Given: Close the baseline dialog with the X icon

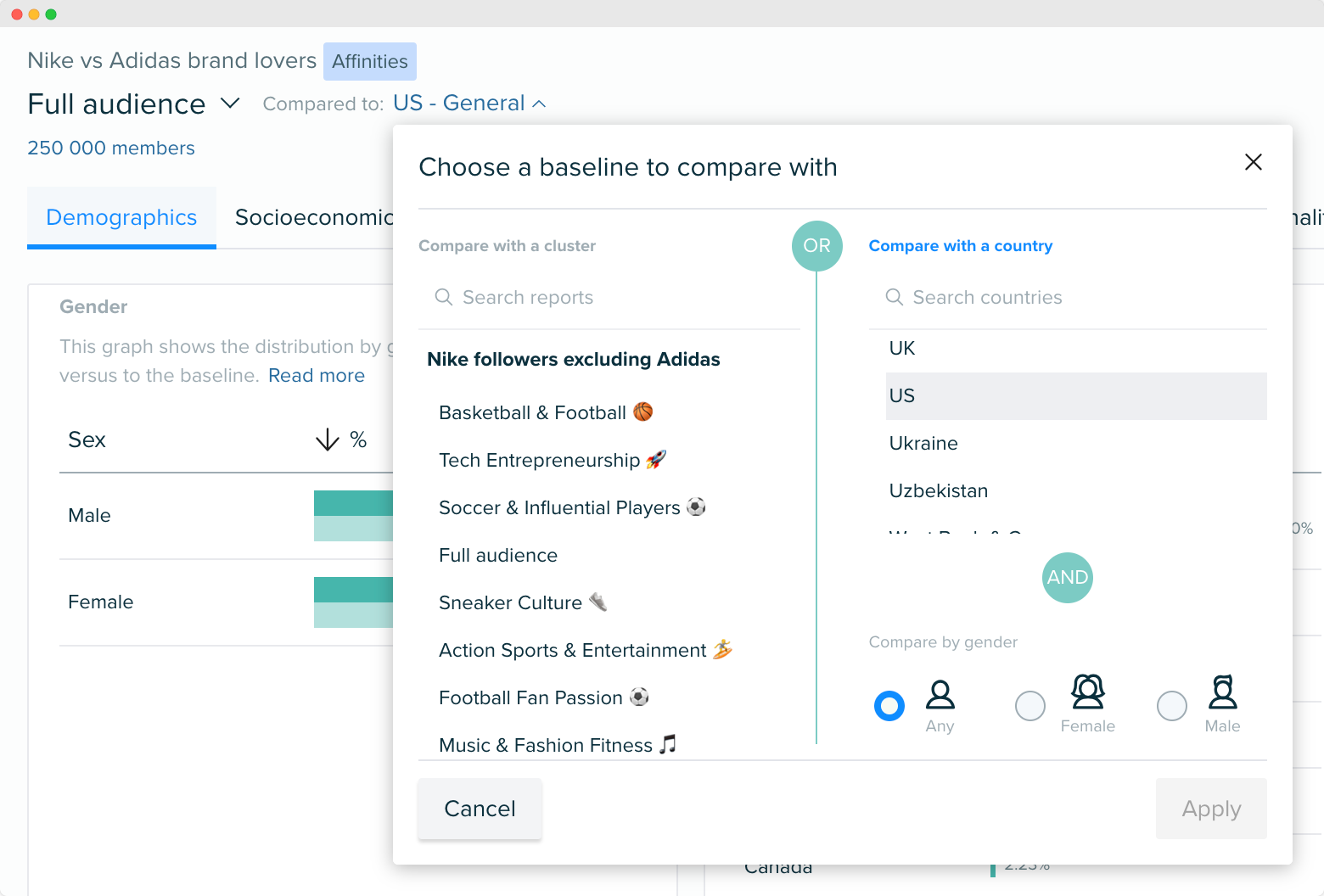Looking at the screenshot, I should point(1253,162).
